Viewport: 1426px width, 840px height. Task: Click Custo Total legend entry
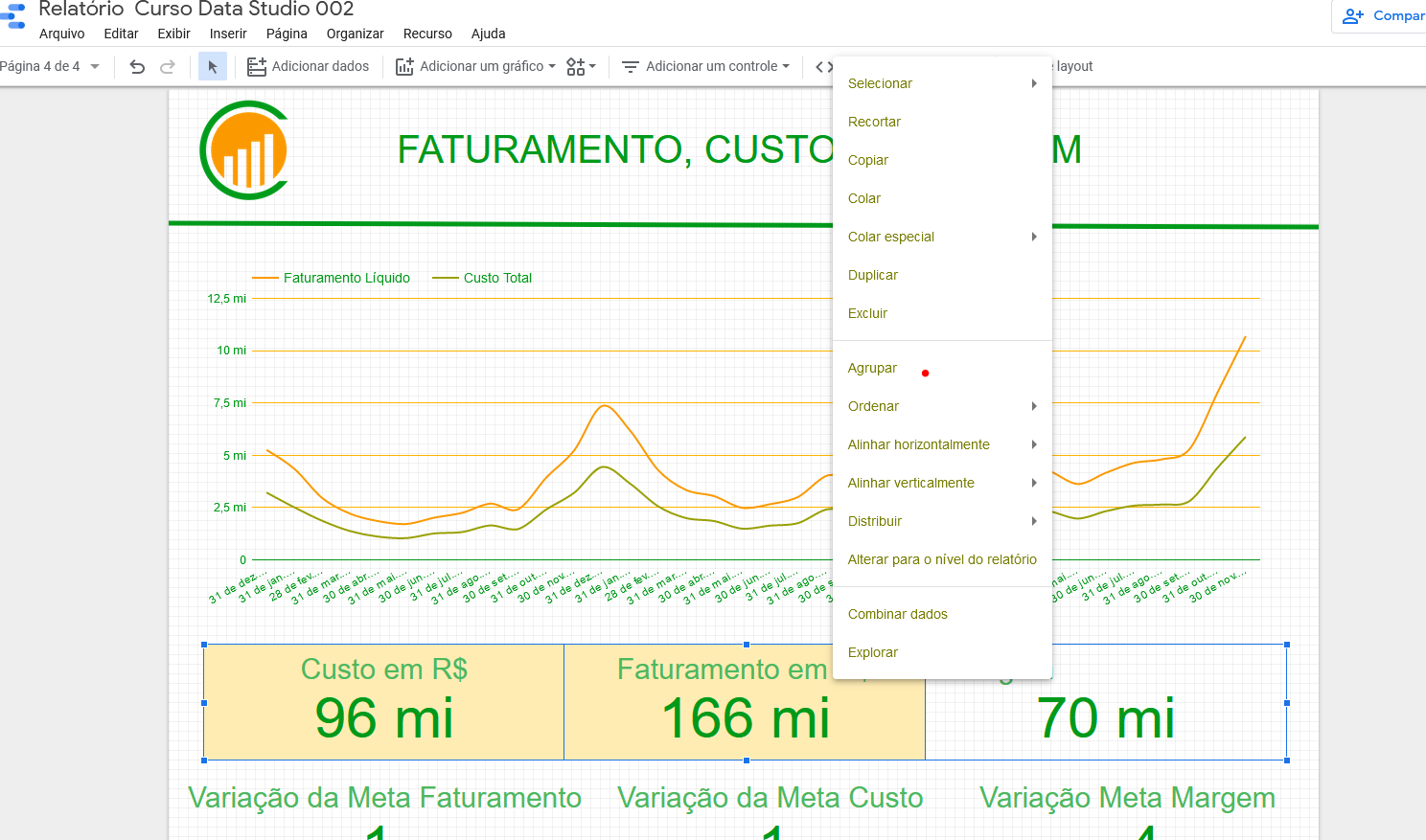tap(482, 278)
